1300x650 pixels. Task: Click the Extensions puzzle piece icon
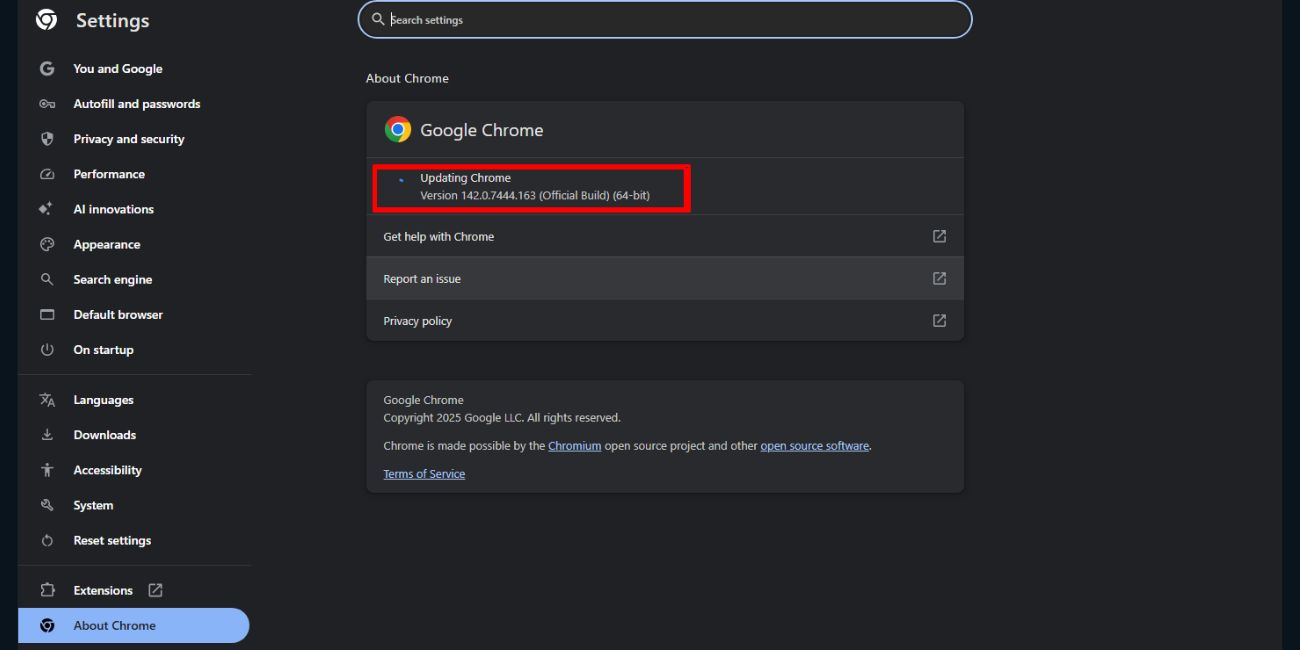[46, 590]
